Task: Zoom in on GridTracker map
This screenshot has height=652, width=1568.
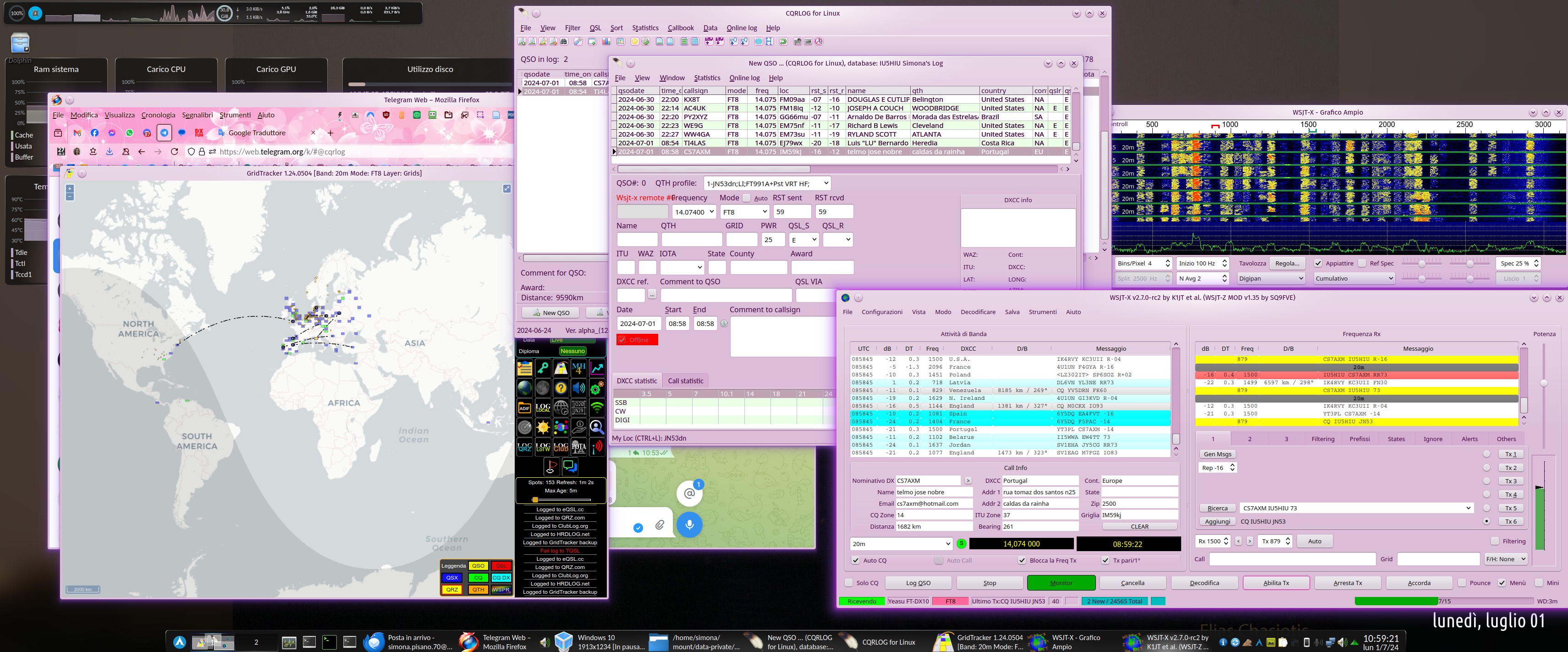Action: [70, 189]
